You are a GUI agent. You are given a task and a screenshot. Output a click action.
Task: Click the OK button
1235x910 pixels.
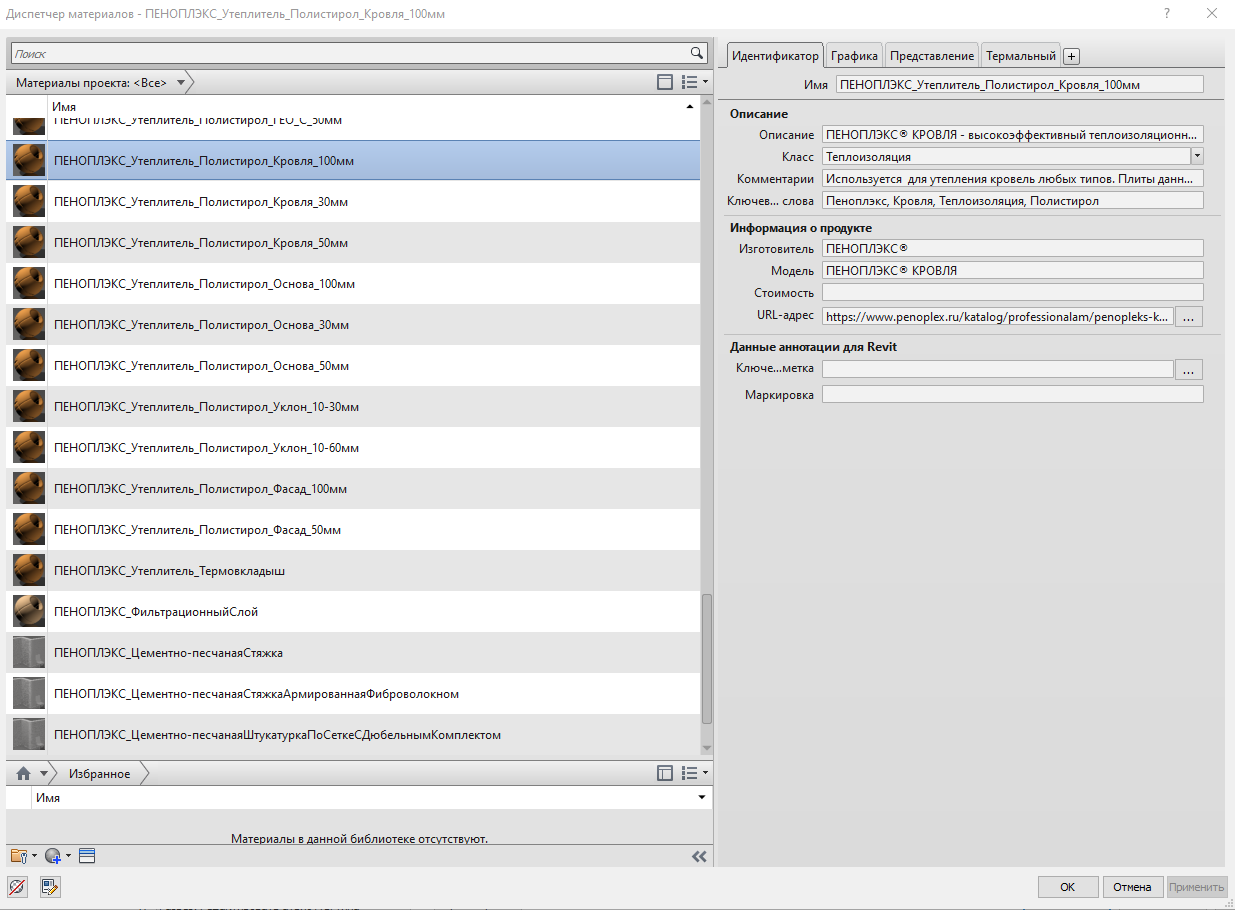[x=1067, y=887]
